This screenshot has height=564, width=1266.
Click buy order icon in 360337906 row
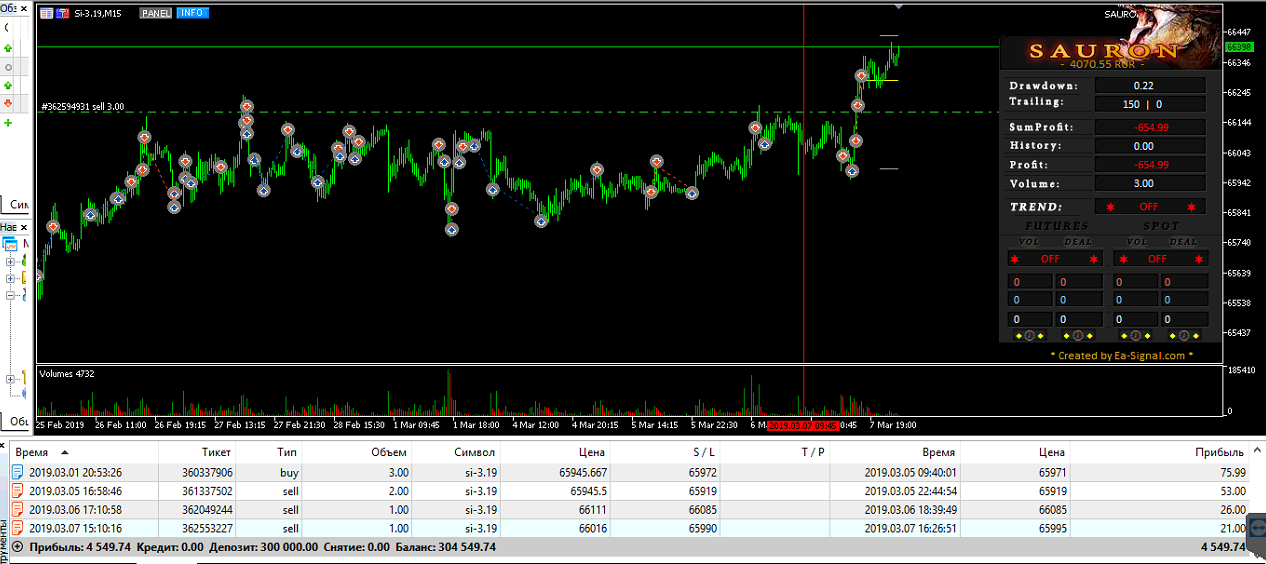17,472
